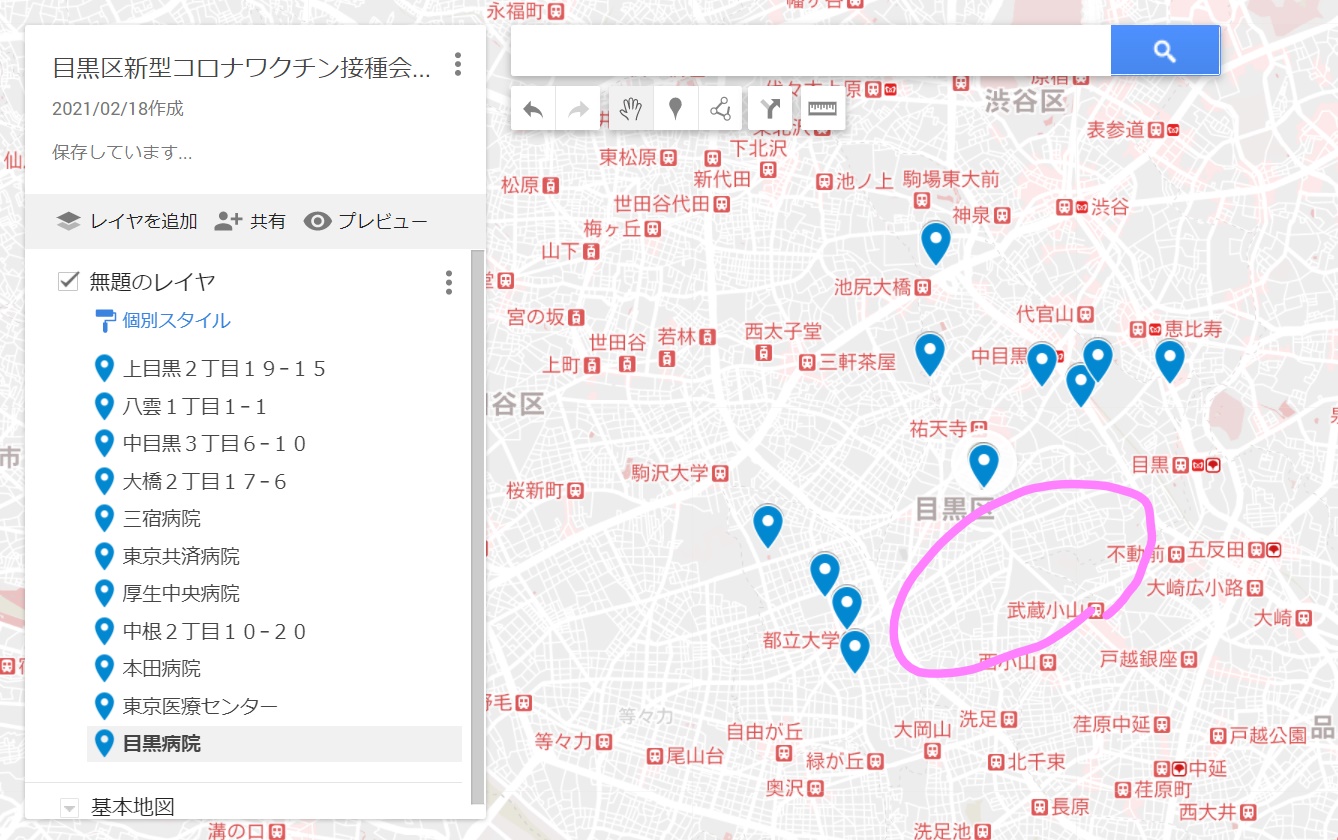Click レイヤを追加 to add a layer
This screenshot has height=840, width=1338.
click(127, 222)
